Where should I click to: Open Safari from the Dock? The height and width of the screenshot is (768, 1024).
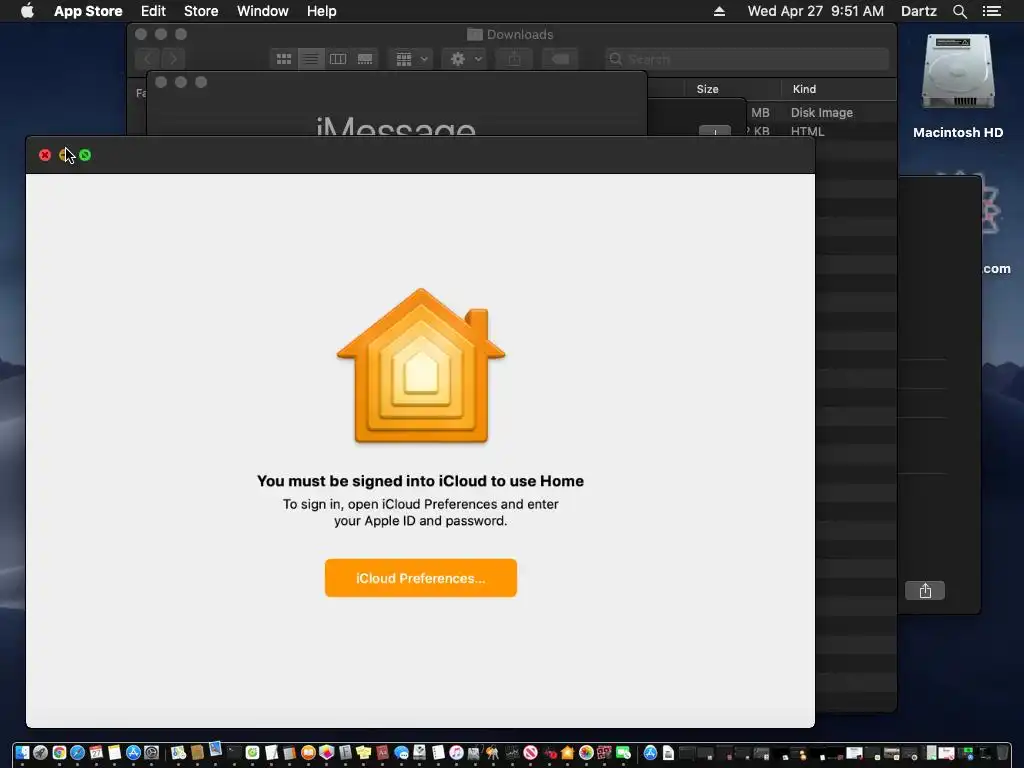pyautogui.click(x=77, y=752)
